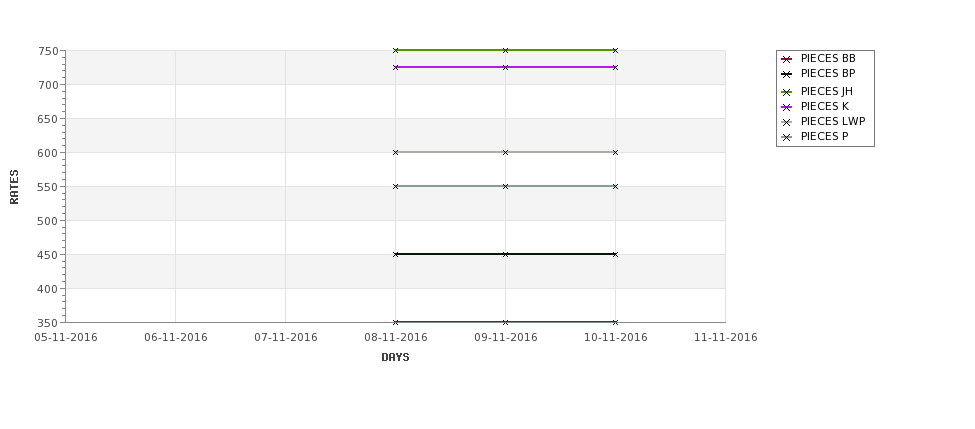
Task: Click green line point at 08-11-2016
Action: (x=395, y=50)
